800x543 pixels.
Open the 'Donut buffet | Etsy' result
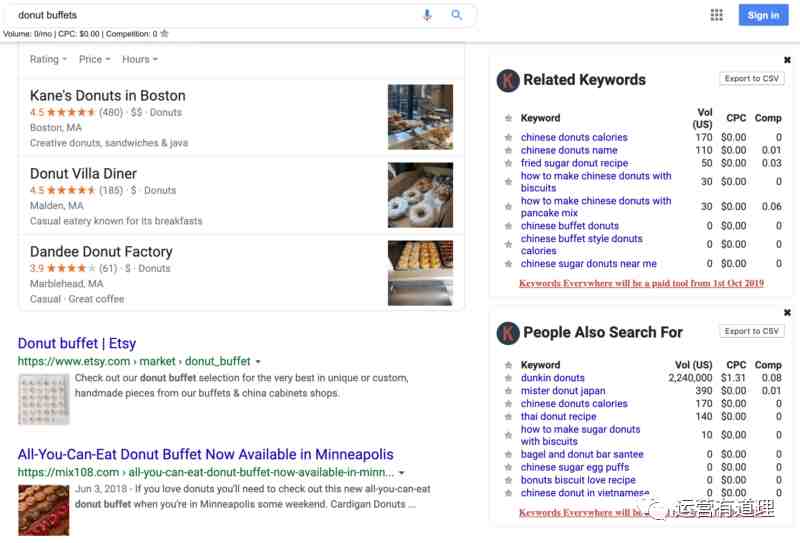point(77,343)
